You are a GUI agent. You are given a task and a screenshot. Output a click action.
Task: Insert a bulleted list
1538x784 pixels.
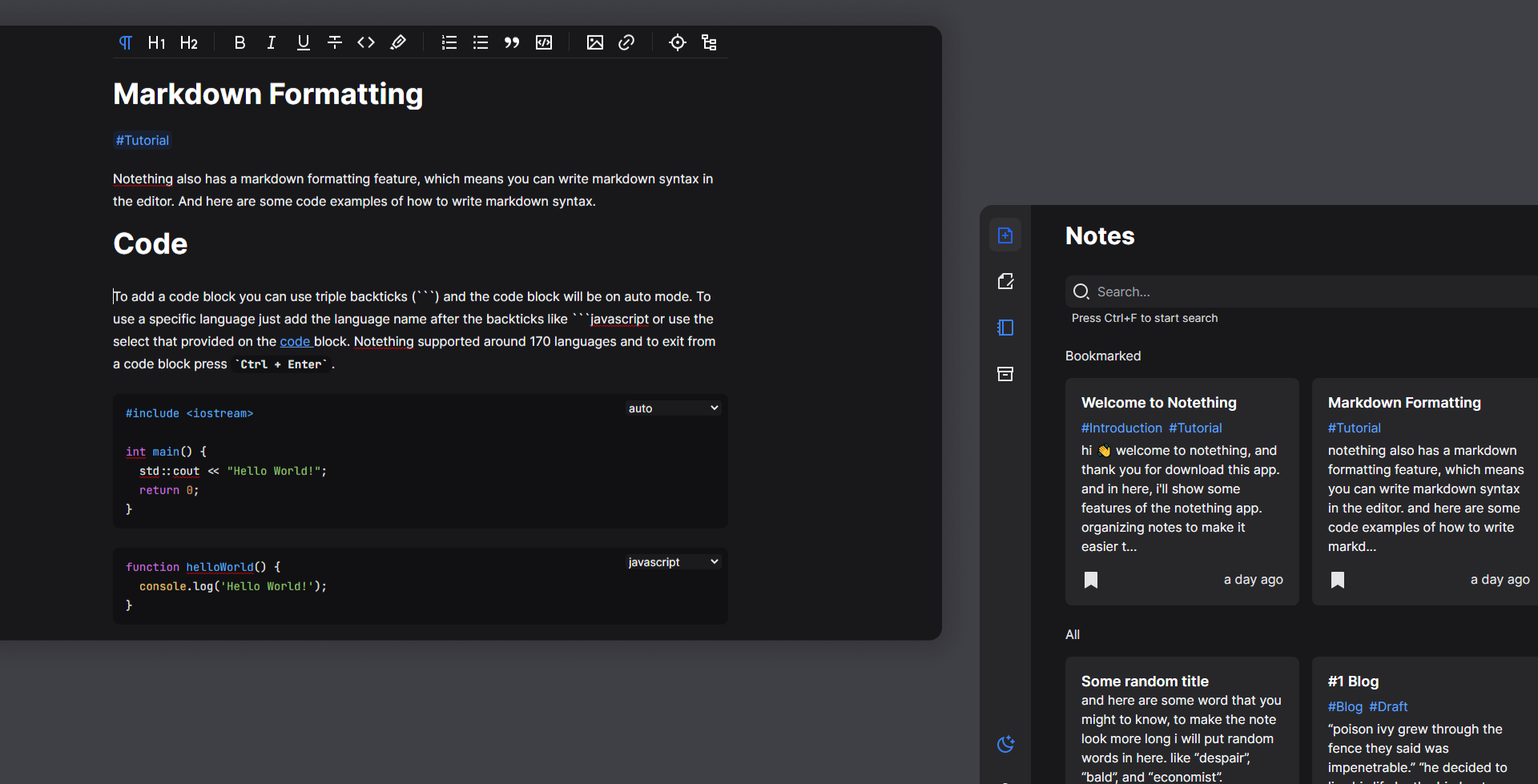tap(481, 42)
